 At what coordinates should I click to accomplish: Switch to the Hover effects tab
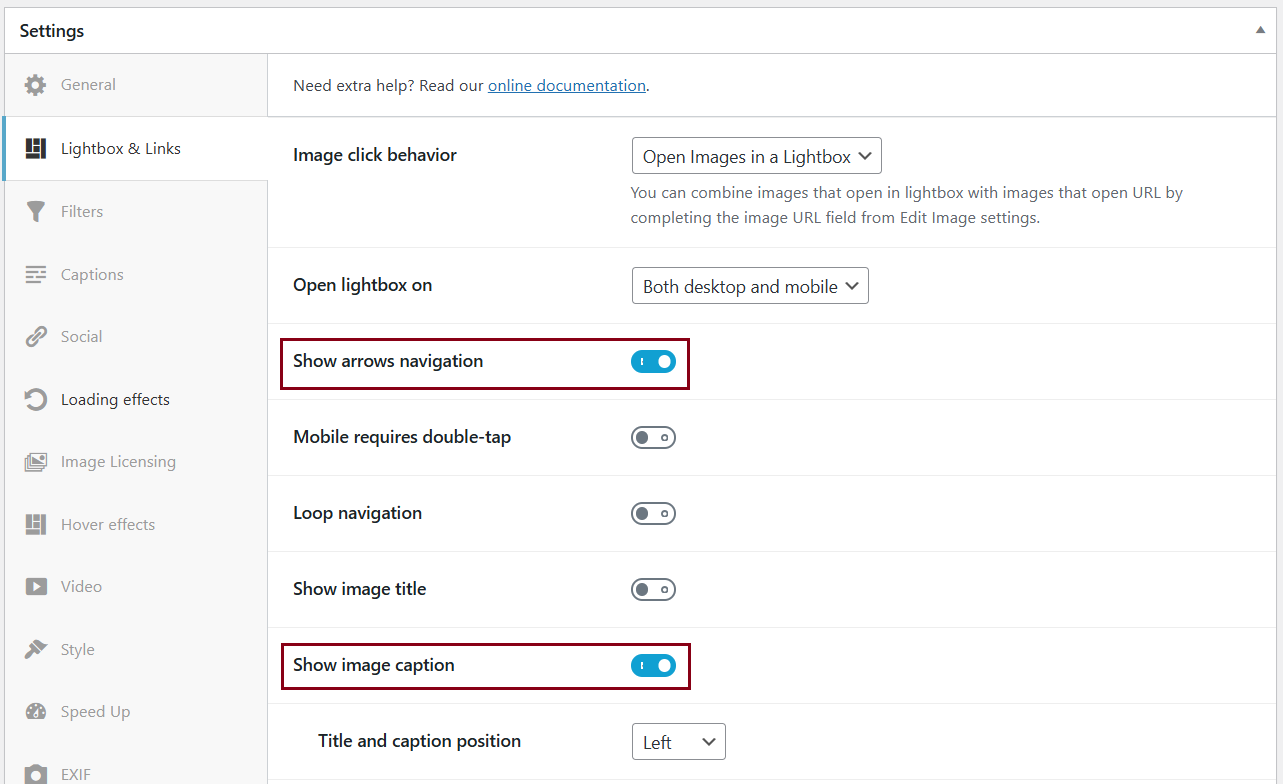pyautogui.click(x=107, y=524)
